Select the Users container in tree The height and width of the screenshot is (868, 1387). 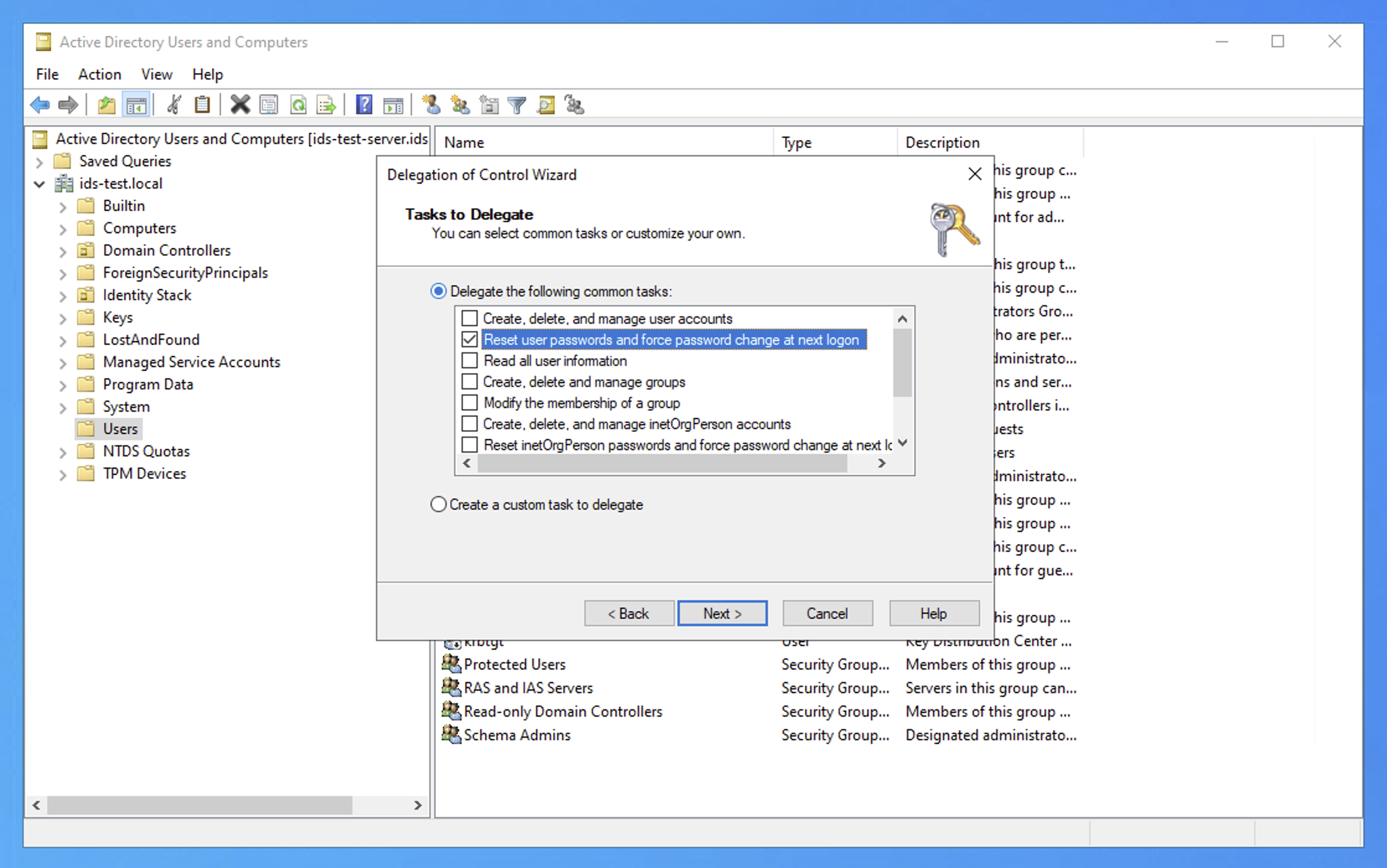point(109,429)
